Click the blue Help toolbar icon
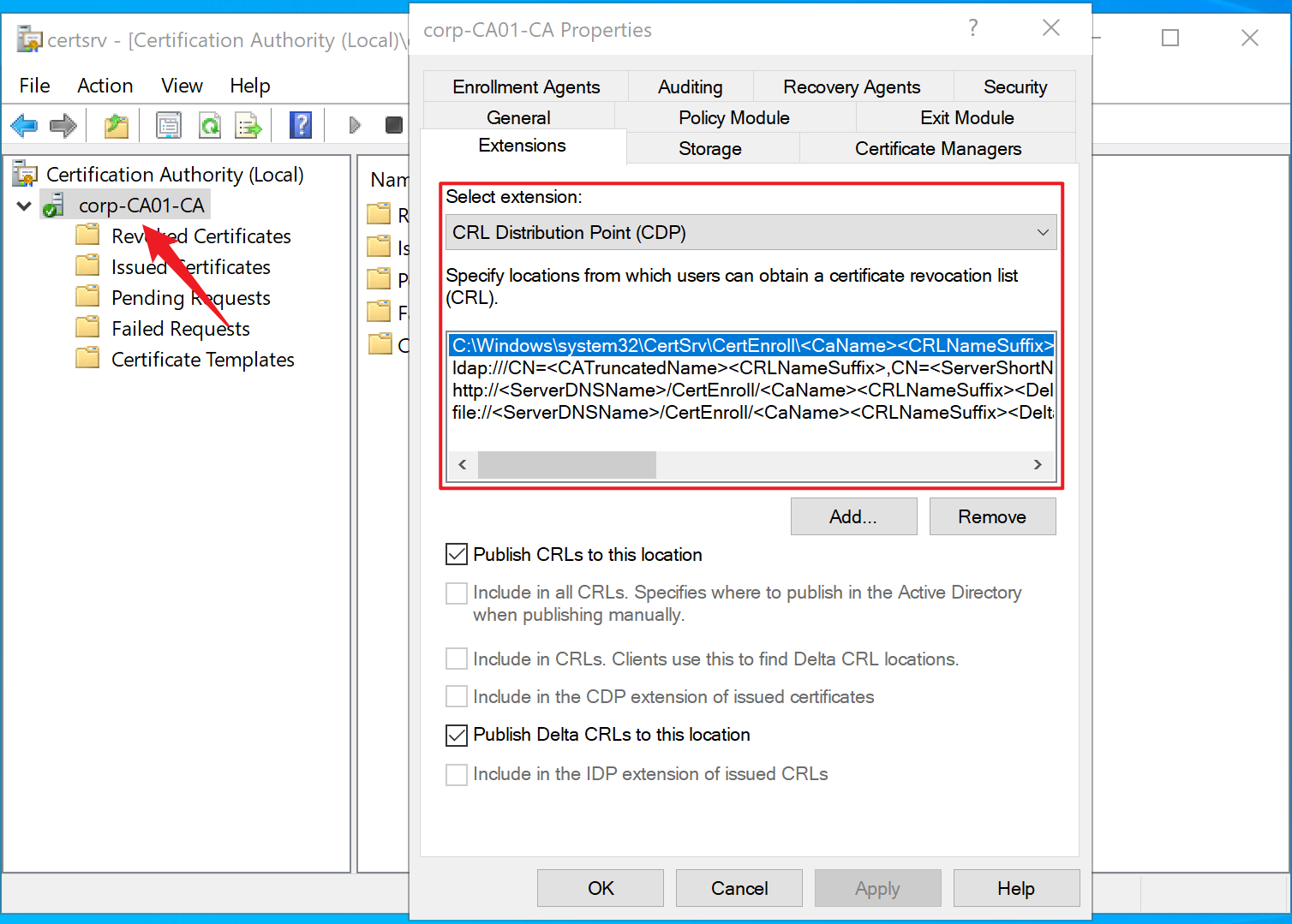The height and width of the screenshot is (924, 1292). [x=301, y=126]
